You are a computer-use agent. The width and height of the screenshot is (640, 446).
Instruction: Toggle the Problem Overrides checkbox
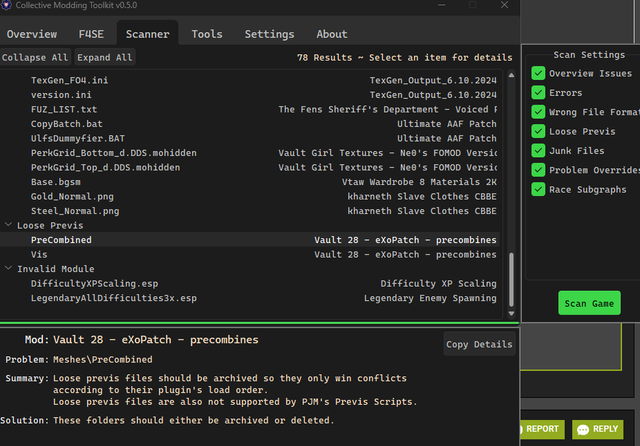pyautogui.click(x=538, y=170)
